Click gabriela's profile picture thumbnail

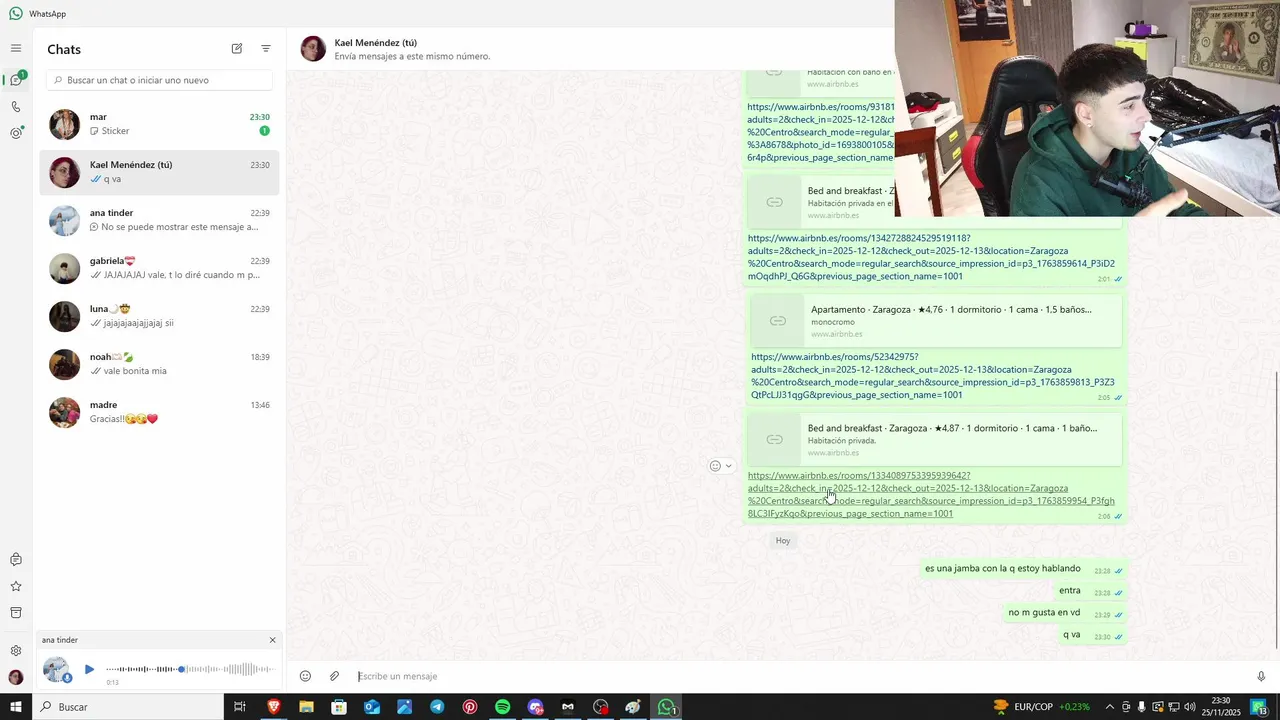65,268
